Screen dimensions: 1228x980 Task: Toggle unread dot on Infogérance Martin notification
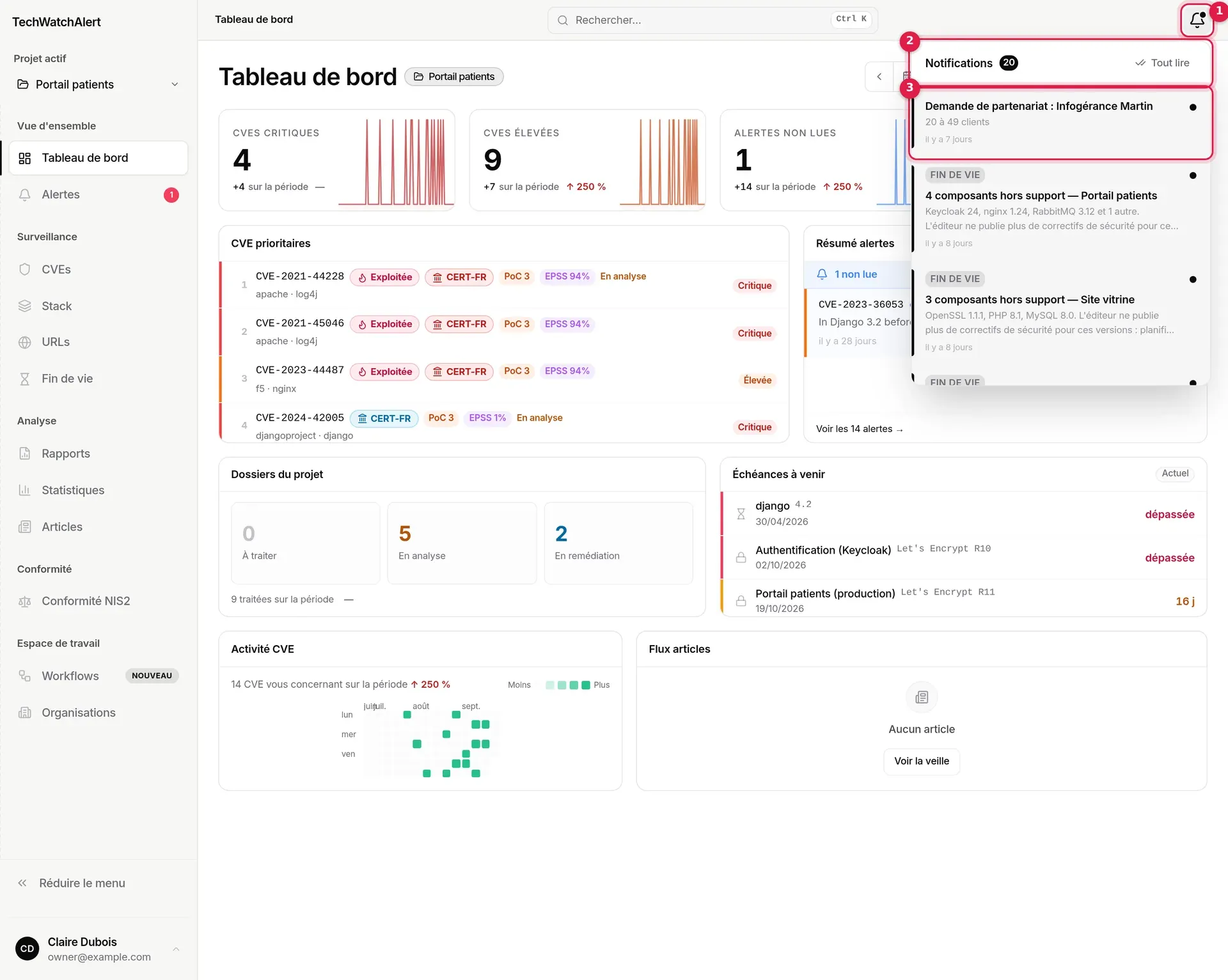click(x=1193, y=107)
